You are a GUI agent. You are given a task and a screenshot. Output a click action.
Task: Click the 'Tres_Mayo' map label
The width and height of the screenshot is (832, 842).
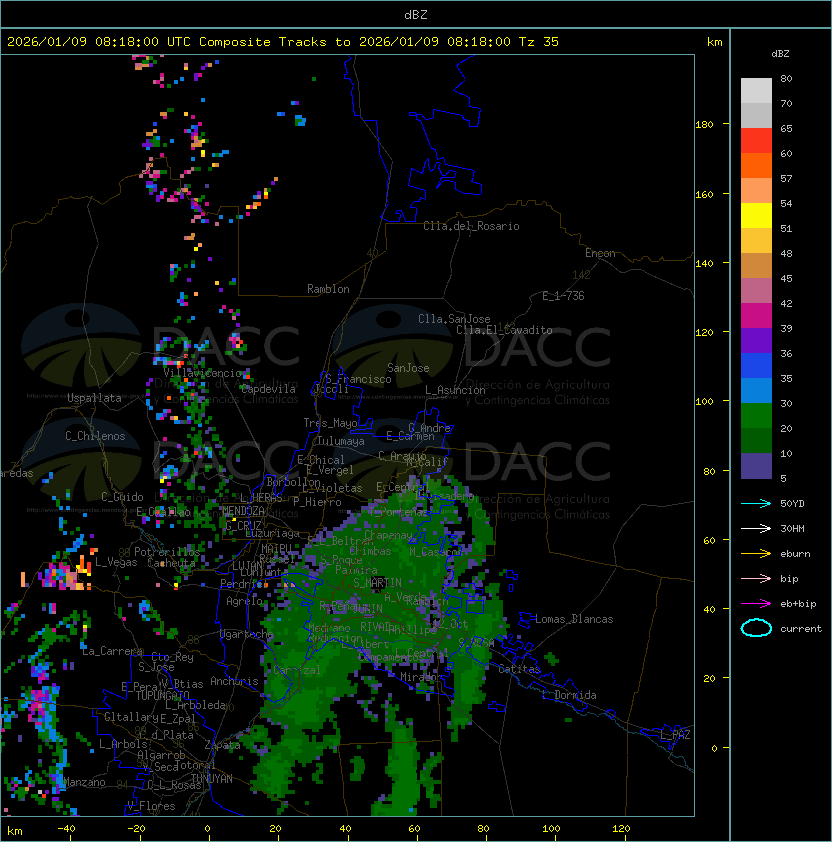click(330, 423)
